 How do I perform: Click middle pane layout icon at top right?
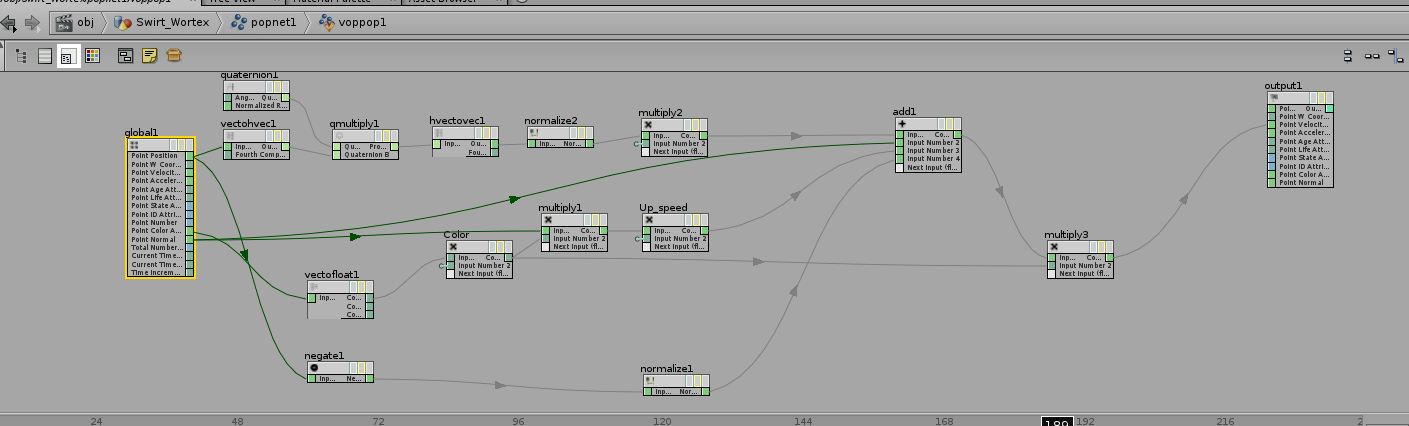[1372, 56]
